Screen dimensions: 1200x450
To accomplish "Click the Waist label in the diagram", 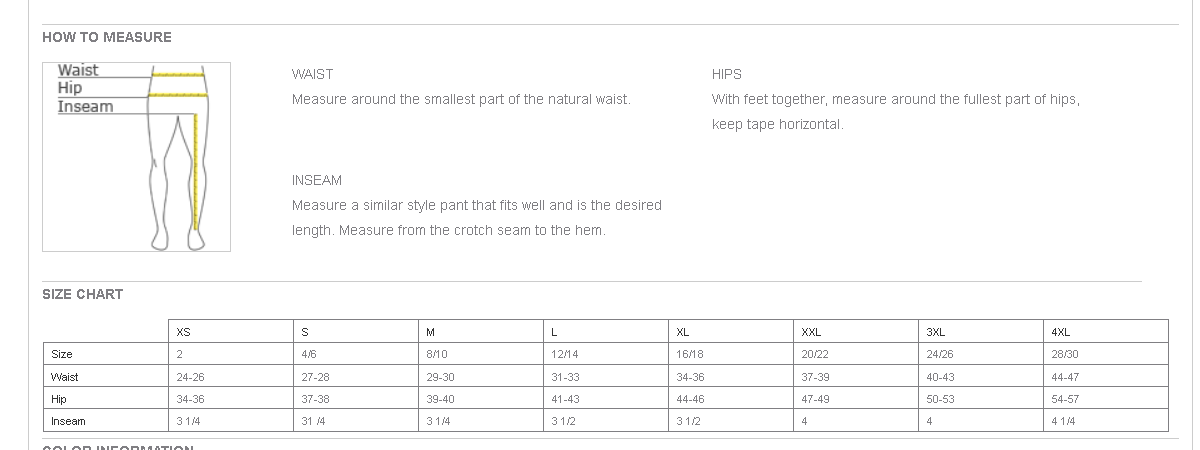I will (x=78, y=70).
